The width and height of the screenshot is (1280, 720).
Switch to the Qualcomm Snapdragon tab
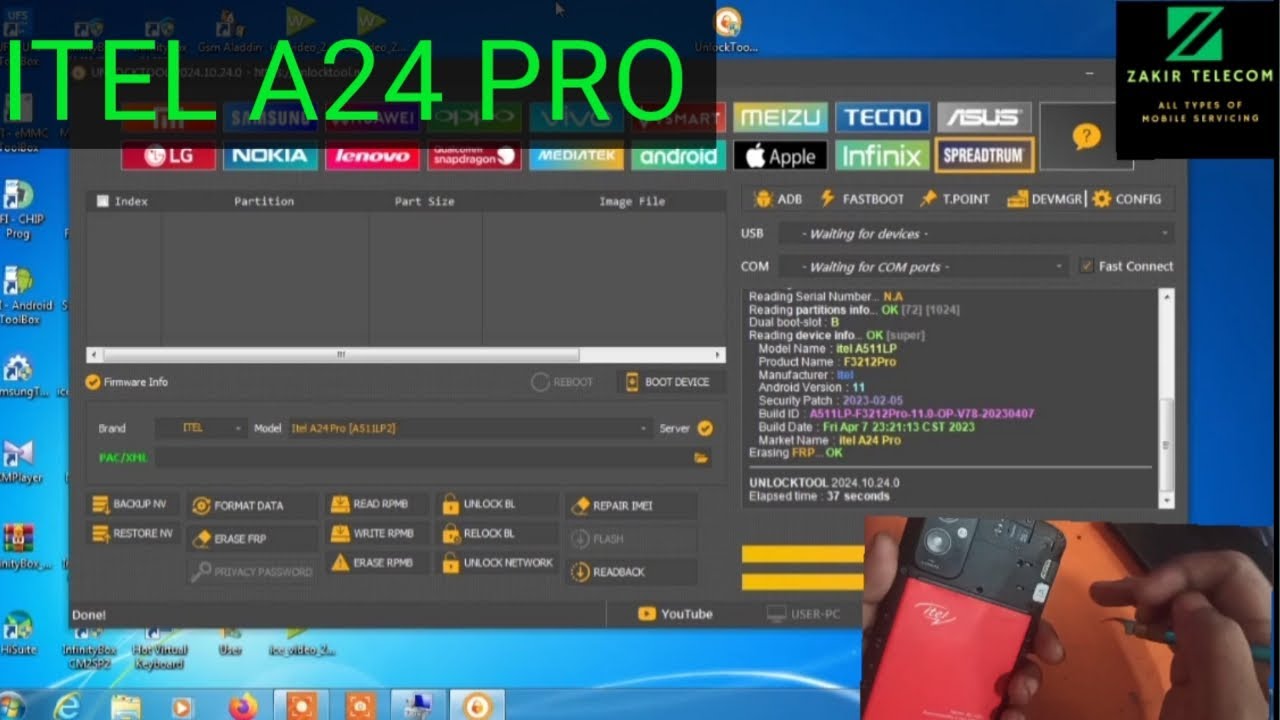[474, 155]
